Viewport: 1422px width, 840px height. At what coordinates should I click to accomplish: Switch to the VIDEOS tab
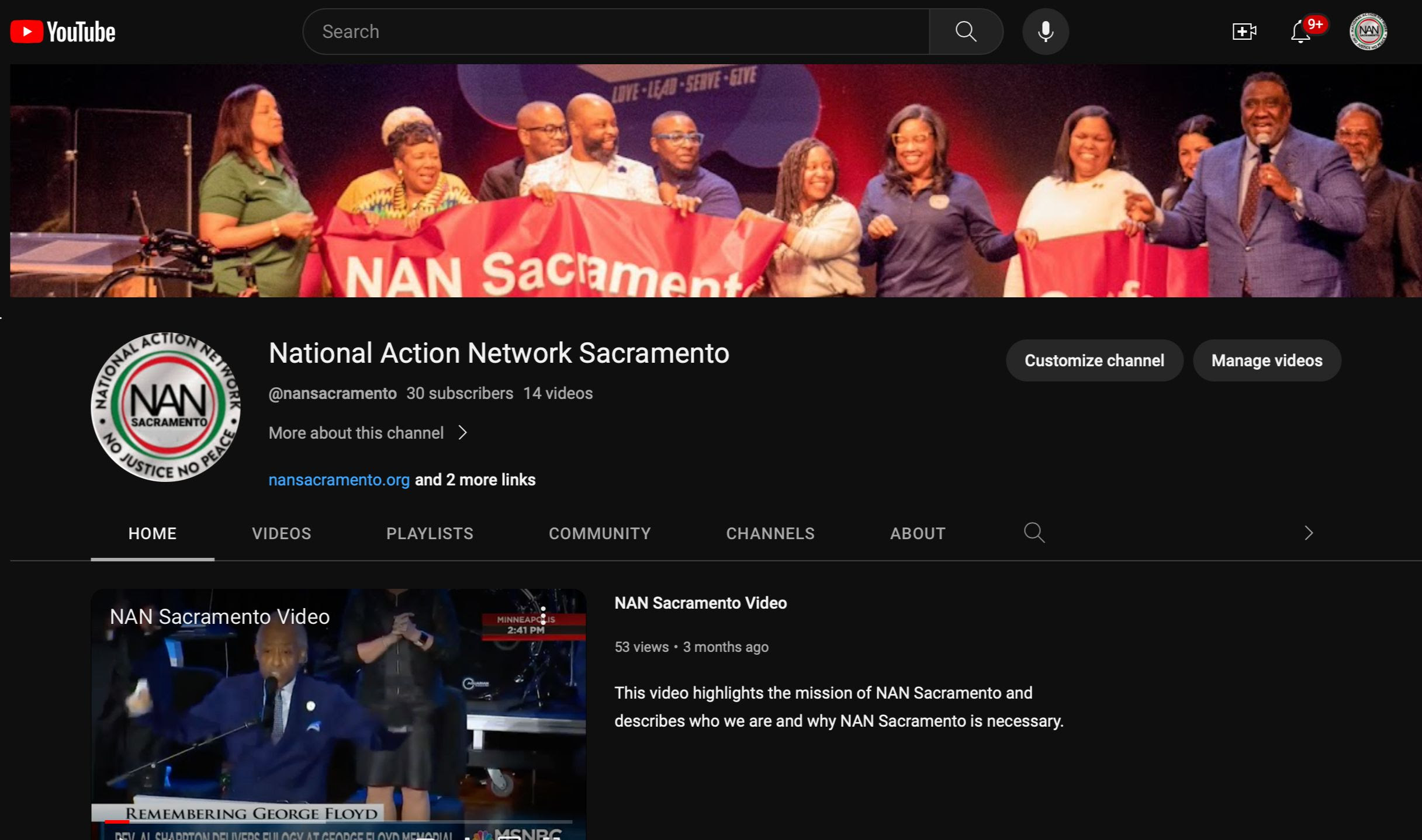pos(282,533)
